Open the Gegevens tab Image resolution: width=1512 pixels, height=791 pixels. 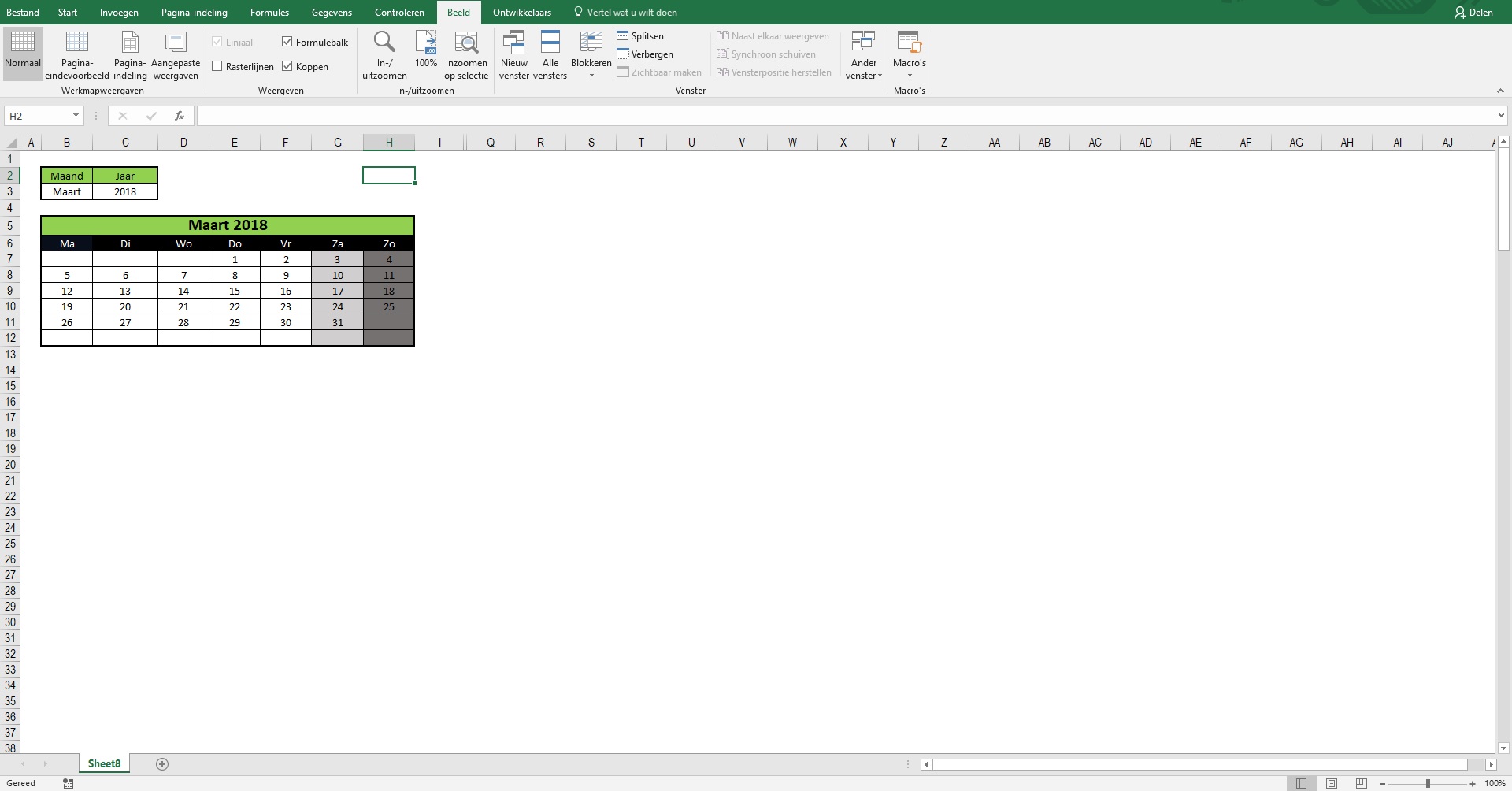pyautogui.click(x=332, y=12)
